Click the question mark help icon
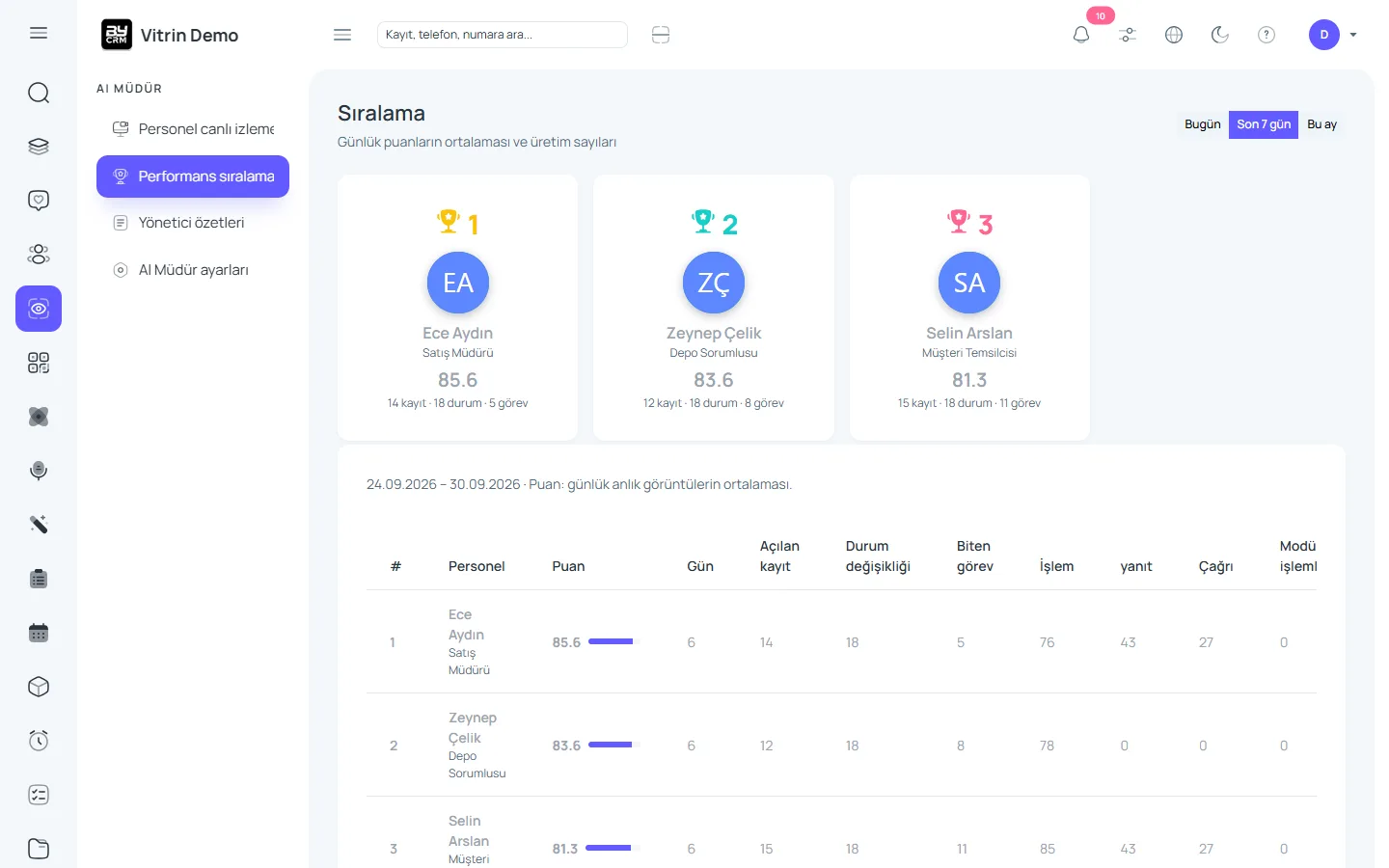This screenshot has width=1389, height=868. tap(1266, 35)
